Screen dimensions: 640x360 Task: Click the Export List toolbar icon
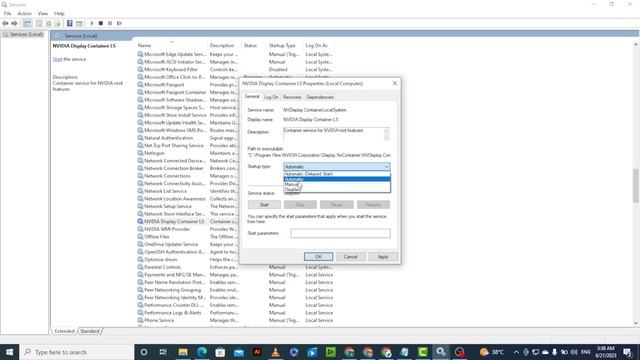click(58, 23)
